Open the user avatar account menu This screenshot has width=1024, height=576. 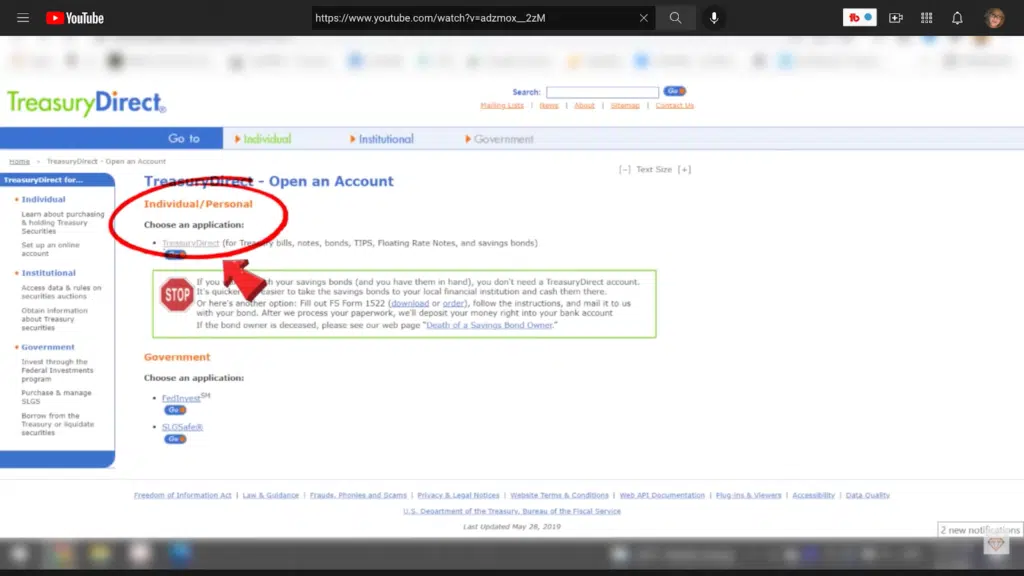coord(994,18)
